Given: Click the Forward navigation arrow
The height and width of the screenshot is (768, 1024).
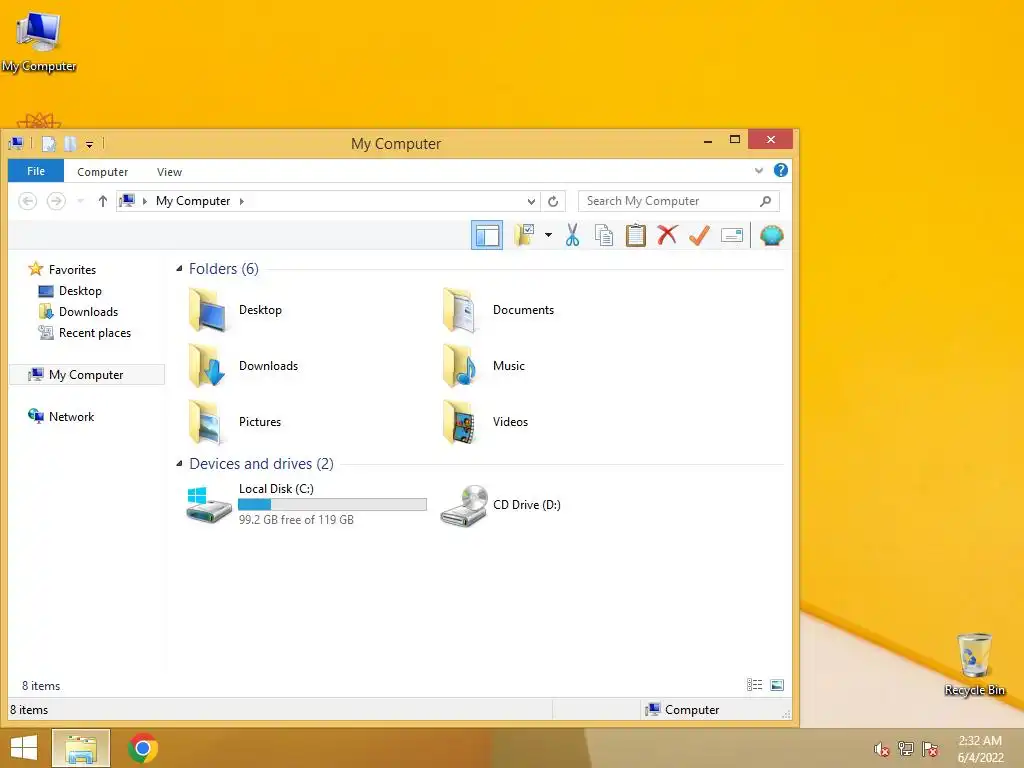Looking at the screenshot, I should (x=56, y=201).
